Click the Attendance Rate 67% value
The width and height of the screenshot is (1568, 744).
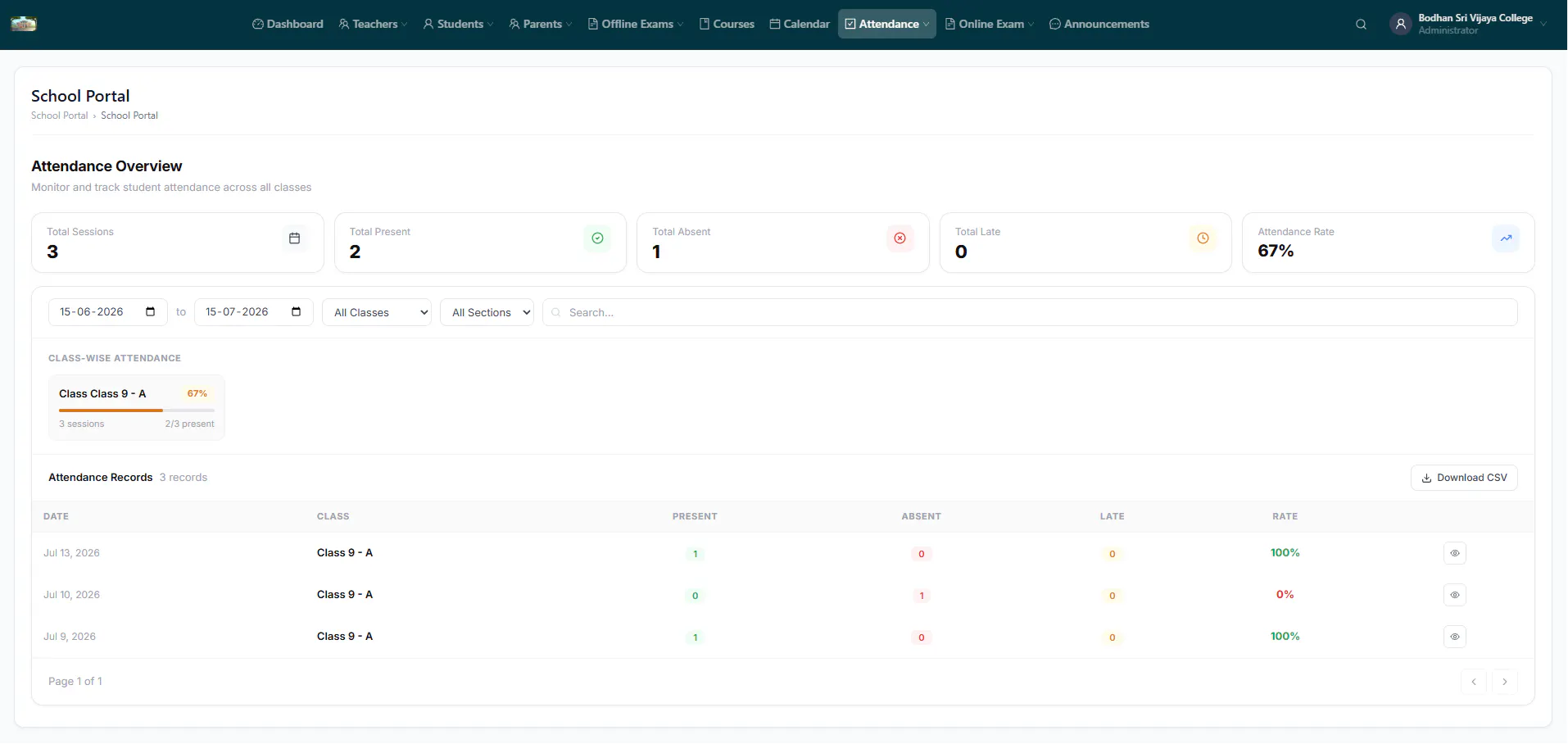click(x=1276, y=252)
